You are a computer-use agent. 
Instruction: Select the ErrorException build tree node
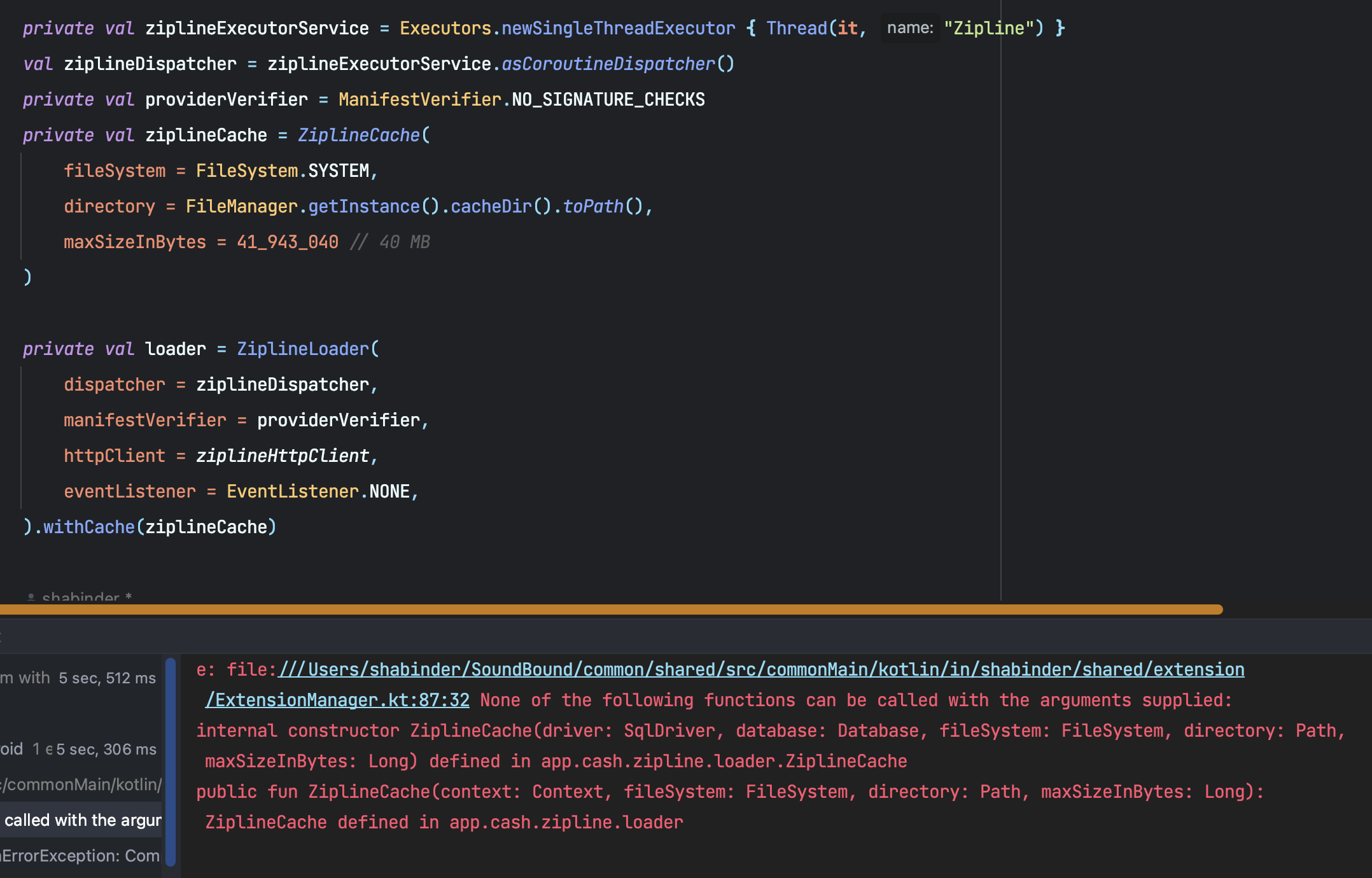(x=80, y=856)
